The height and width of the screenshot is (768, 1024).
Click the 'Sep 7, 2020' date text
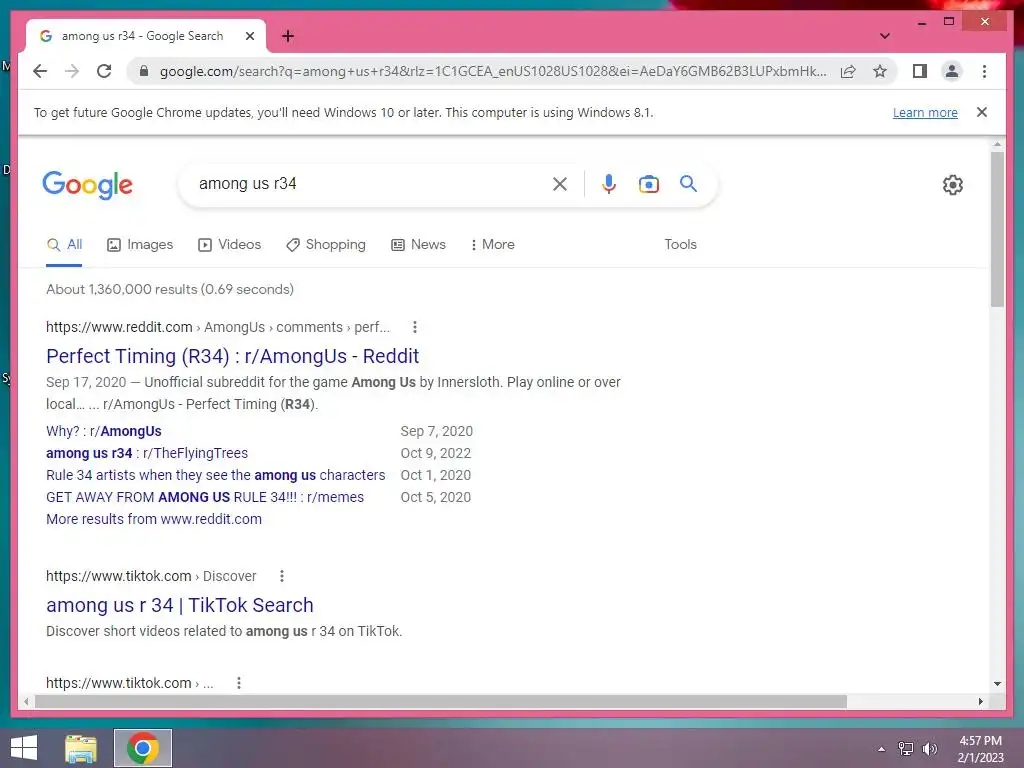436,431
